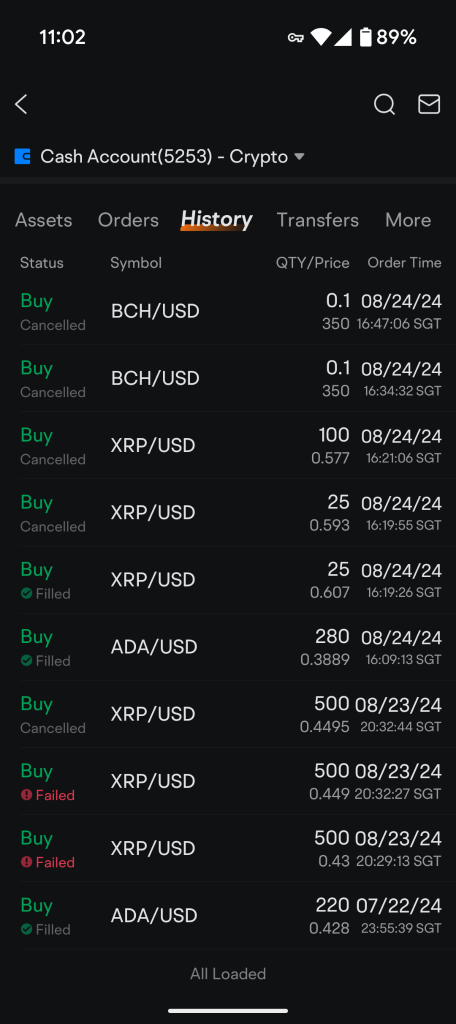The width and height of the screenshot is (456, 1024).
Task: Tap the blue wallet account icon
Action: pos(22,157)
